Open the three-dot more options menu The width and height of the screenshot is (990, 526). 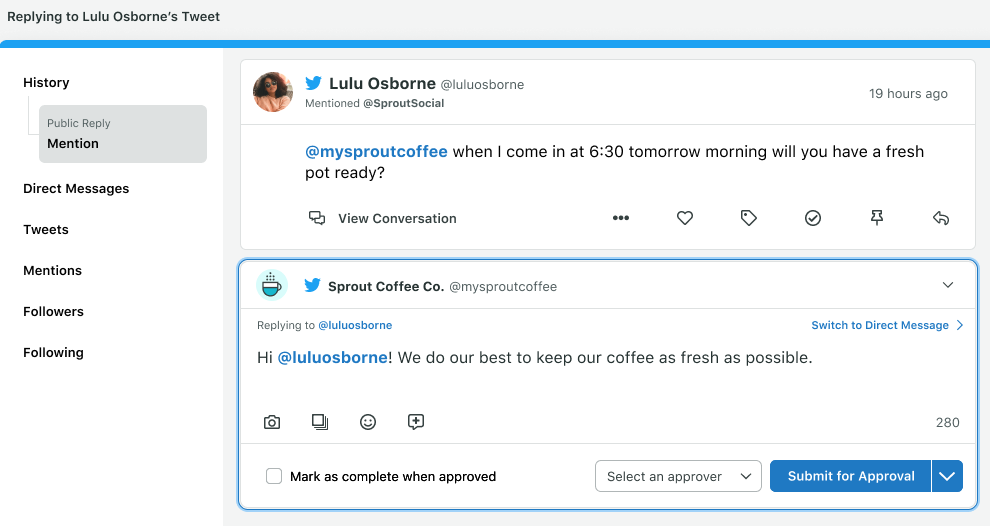coord(621,218)
